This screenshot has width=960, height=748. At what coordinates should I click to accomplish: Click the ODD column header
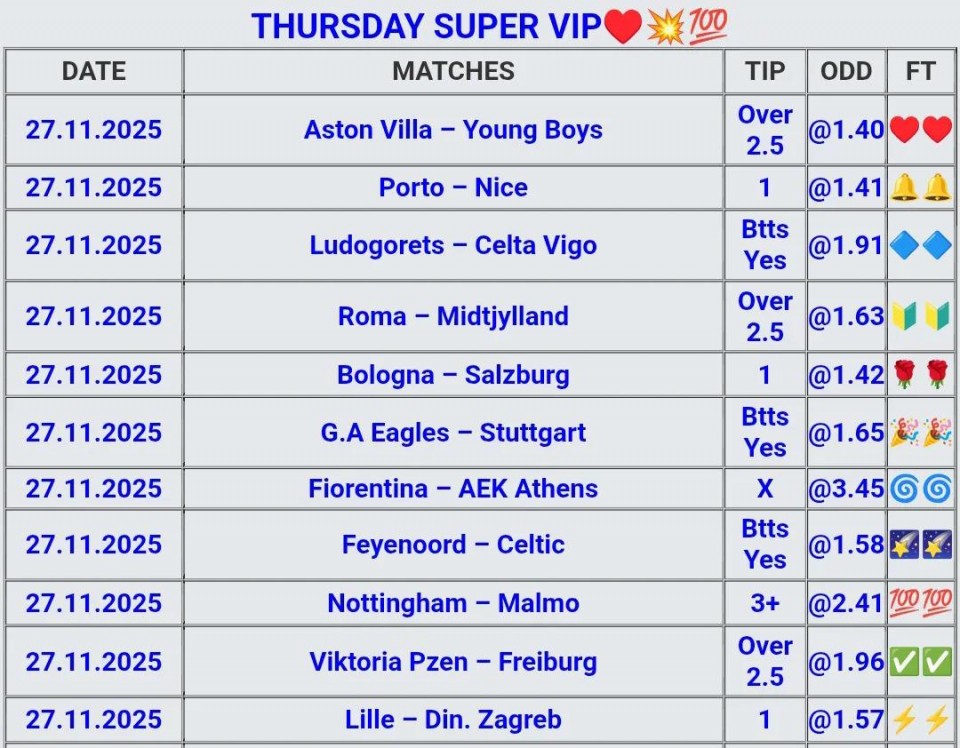846,71
